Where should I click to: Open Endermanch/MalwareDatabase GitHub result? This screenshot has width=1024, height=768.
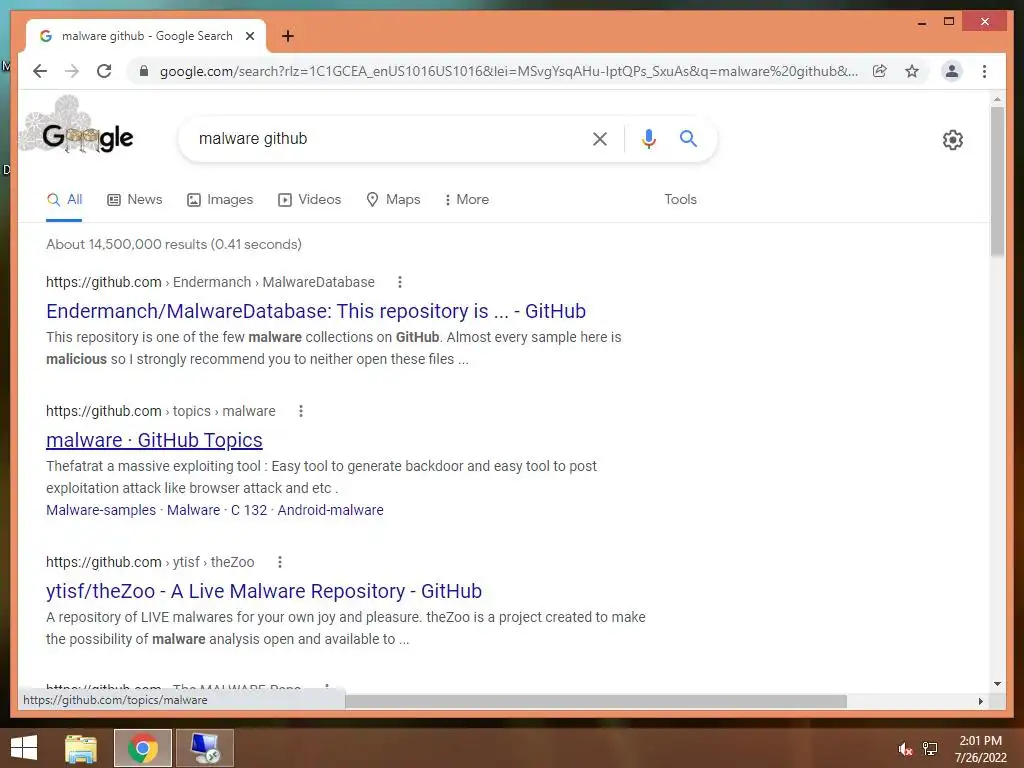click(x=316, y=311)
